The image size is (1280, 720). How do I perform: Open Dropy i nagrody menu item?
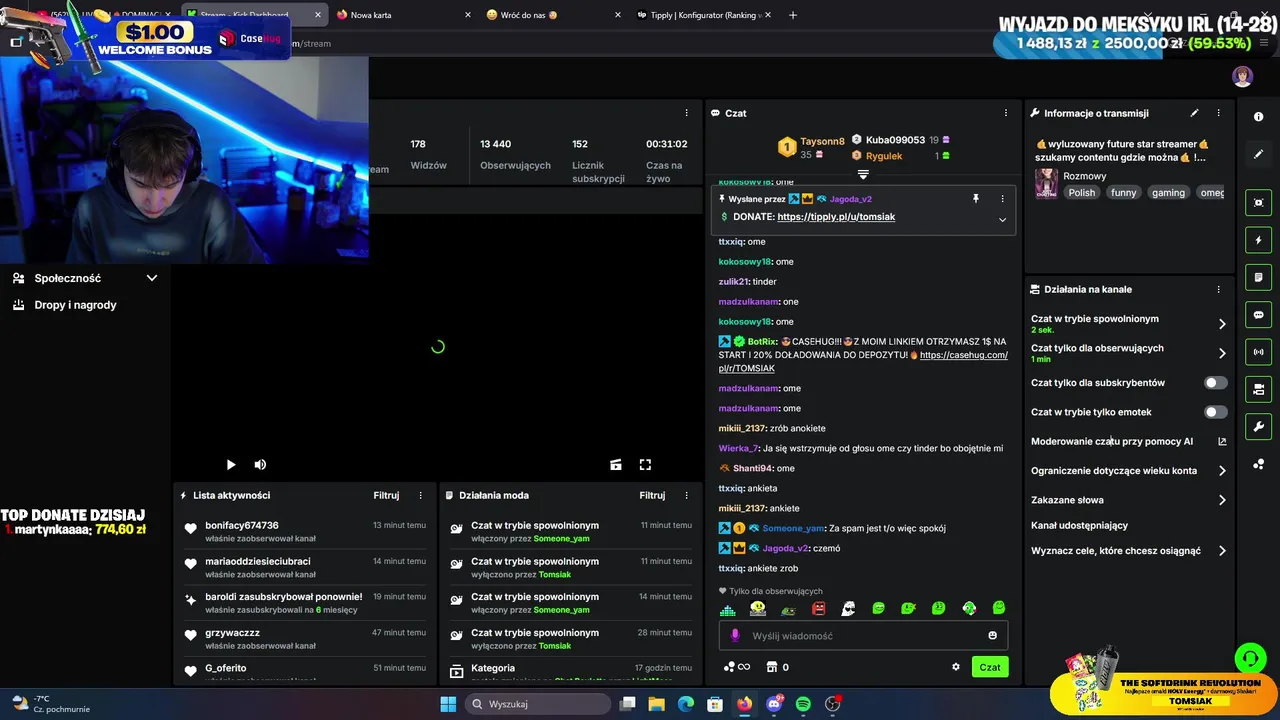point(75,305)
